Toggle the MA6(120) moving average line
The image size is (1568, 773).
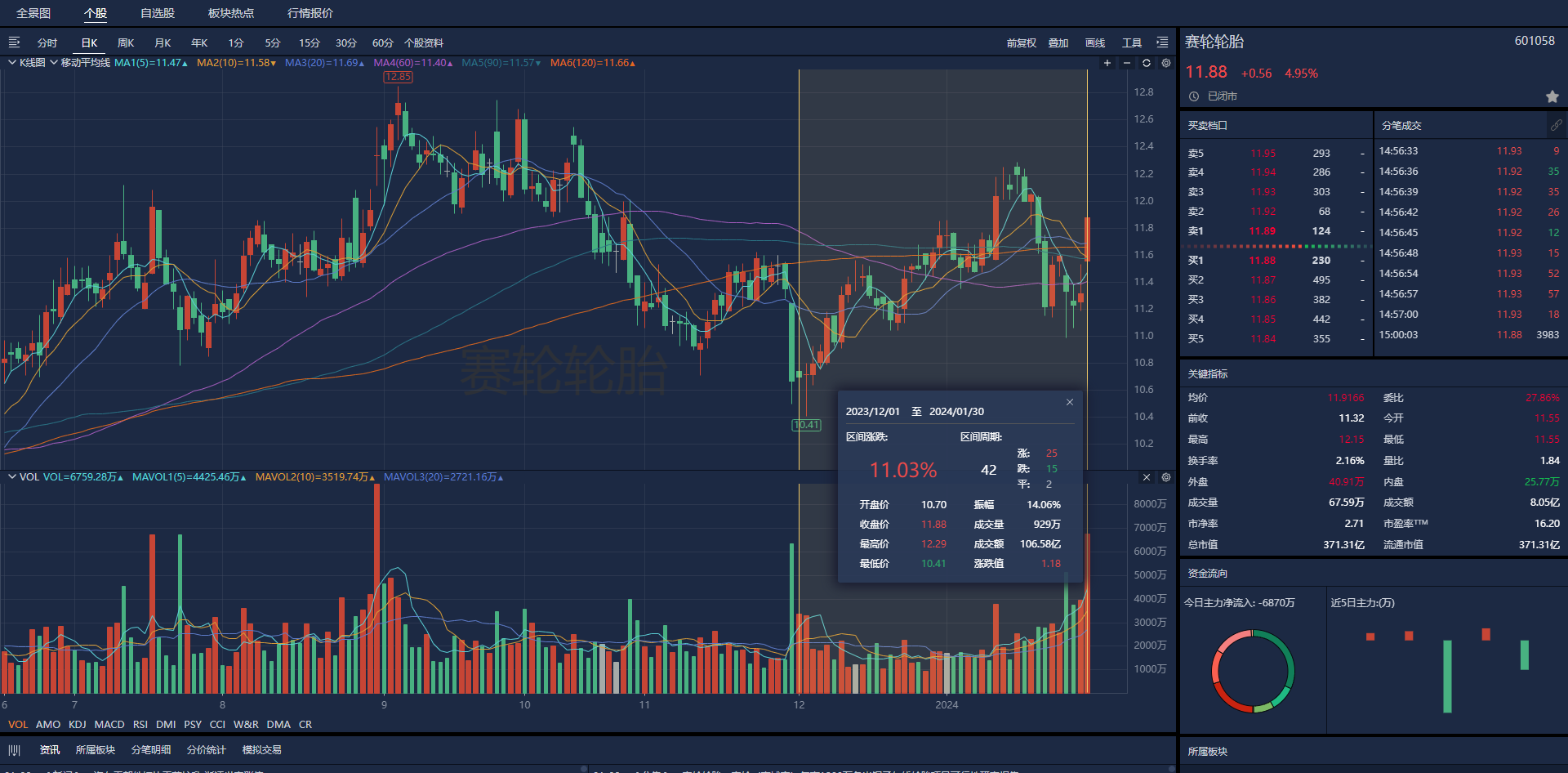(593, 63)
